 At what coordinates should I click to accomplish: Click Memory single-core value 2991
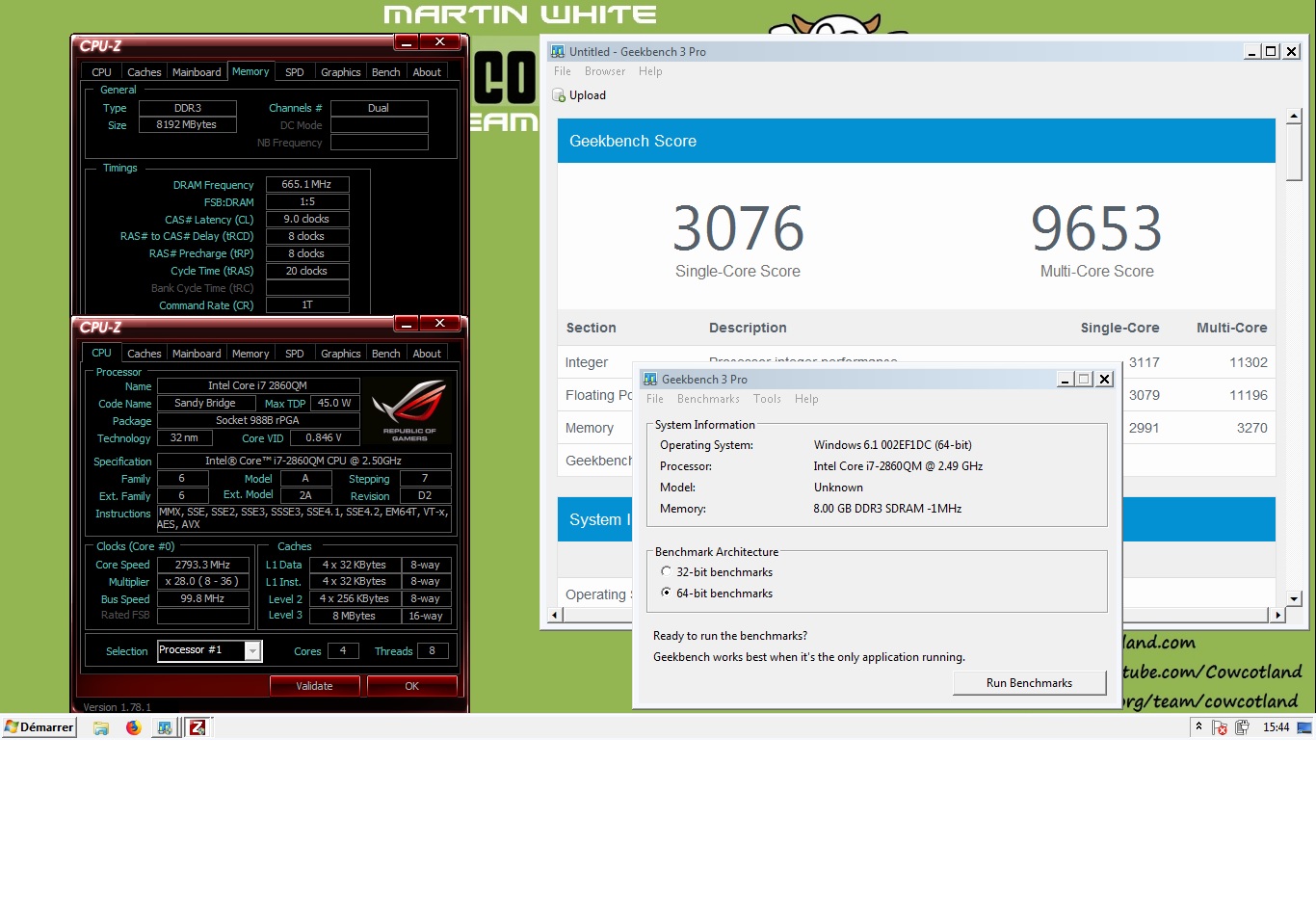point(1145,428)
